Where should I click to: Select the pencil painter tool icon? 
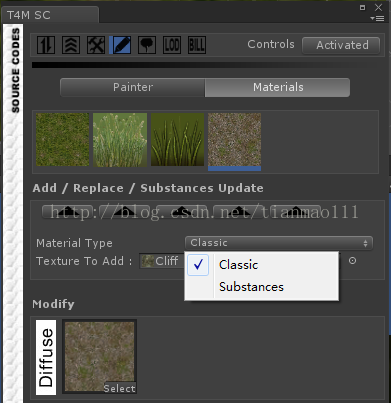(x=121, y=45)
